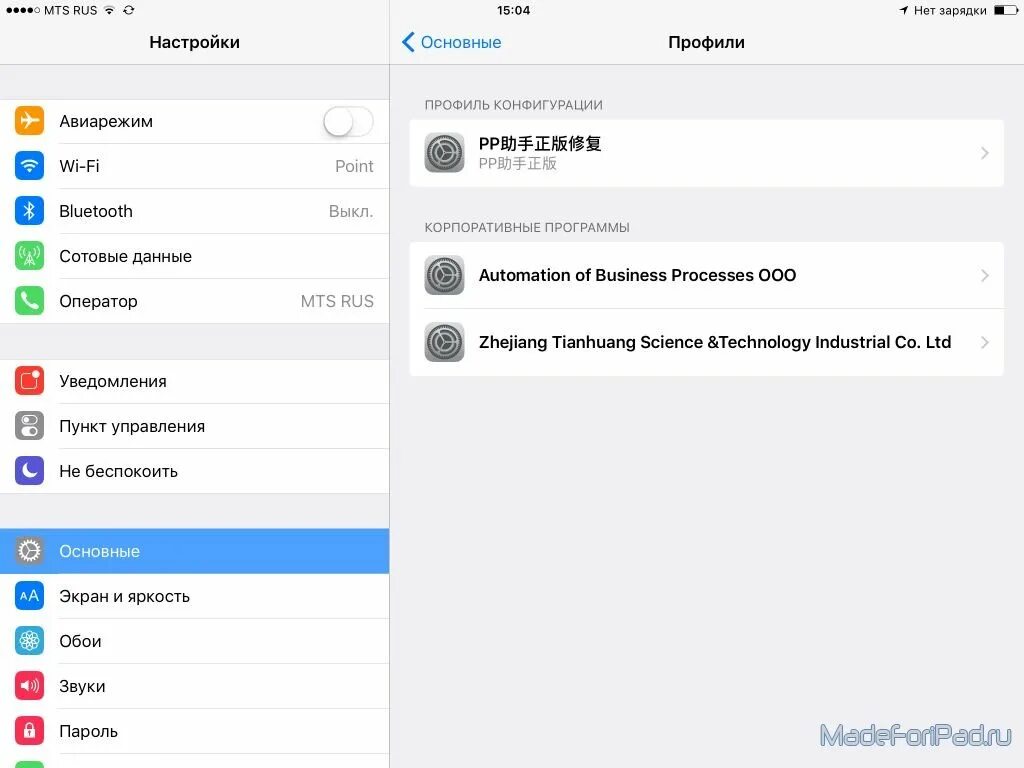Tap the PP助手正版修复 profile gear icon
The width and height of the screenshot is (1024, 768).
click(444, 153)
